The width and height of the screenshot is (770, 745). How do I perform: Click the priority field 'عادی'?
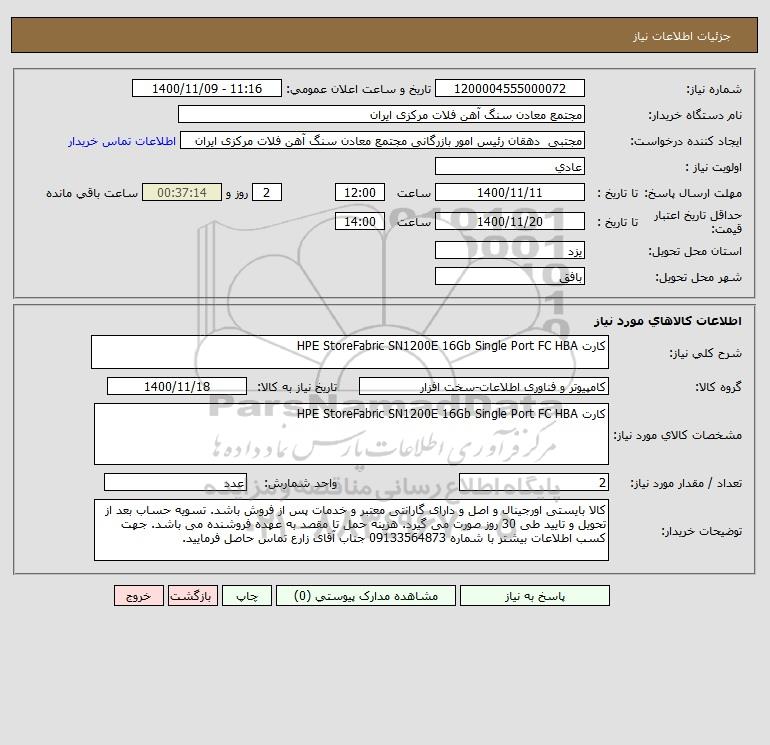pyautogui.click(x=510, y=166)
